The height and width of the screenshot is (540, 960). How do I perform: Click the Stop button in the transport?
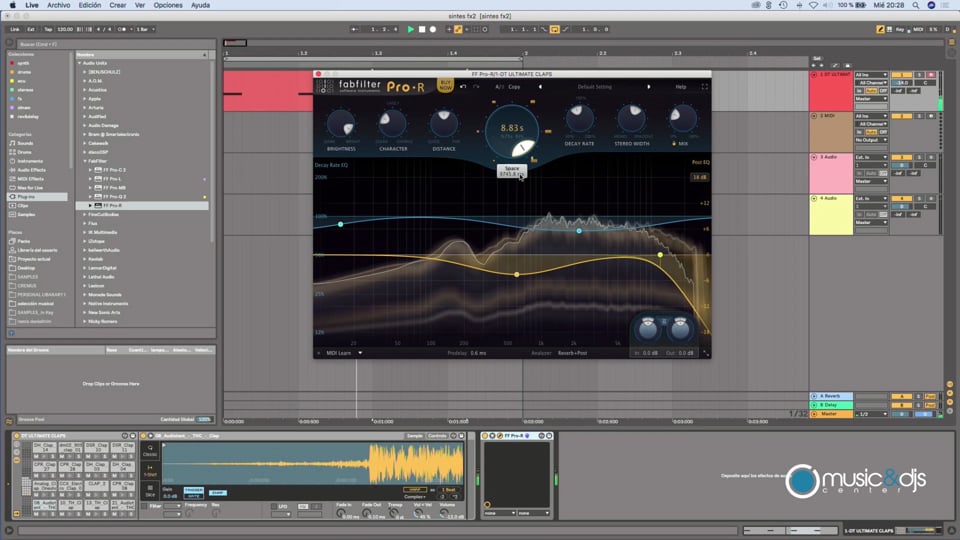tap(422, 29)
